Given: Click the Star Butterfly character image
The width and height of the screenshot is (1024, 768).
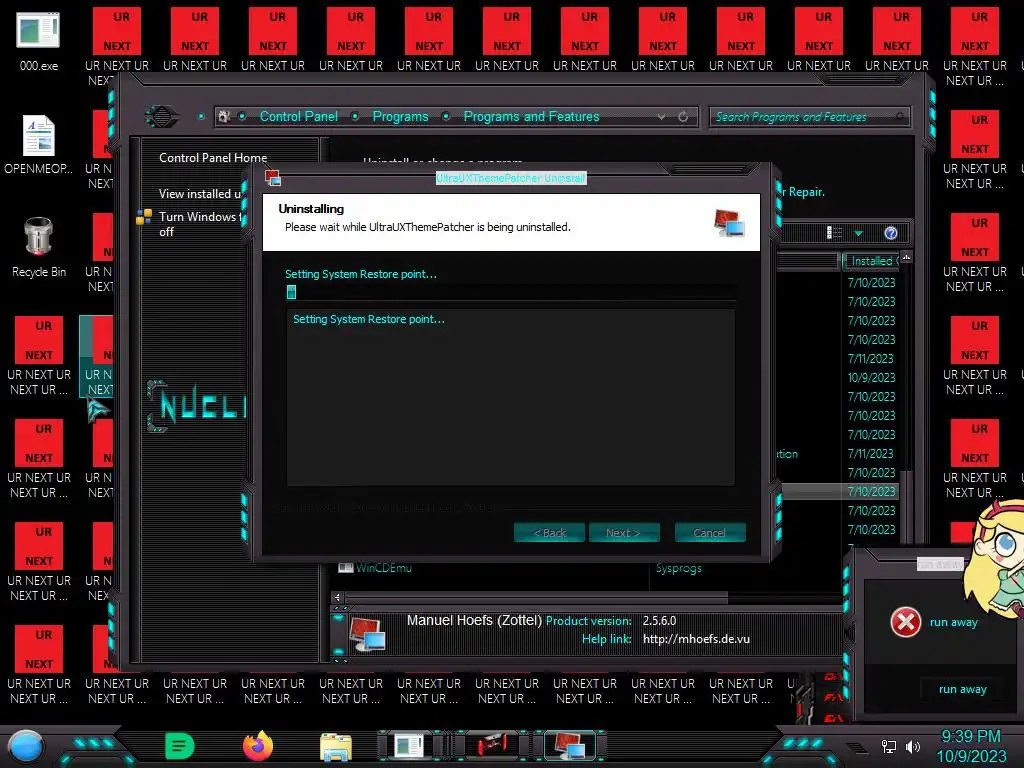Looking at the screenshot, I should tap(996, 557).
